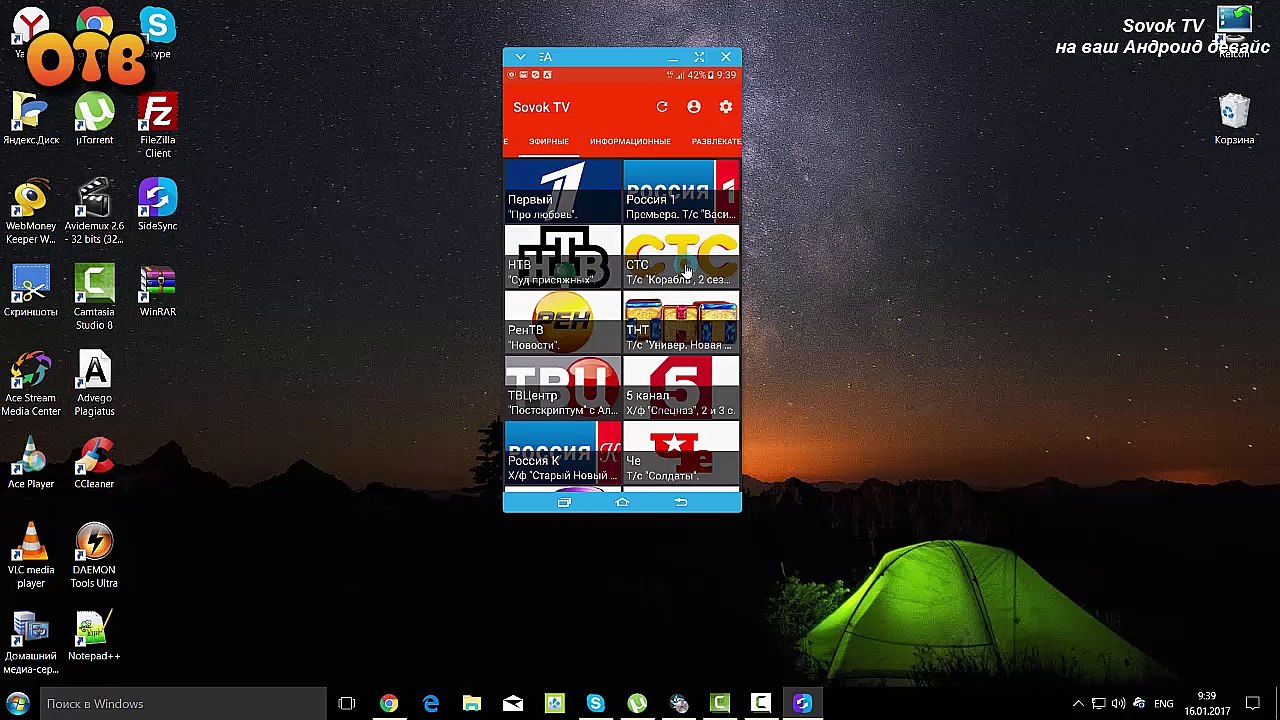Open the Ace Stream Media Center shortcut

point(31,384)
